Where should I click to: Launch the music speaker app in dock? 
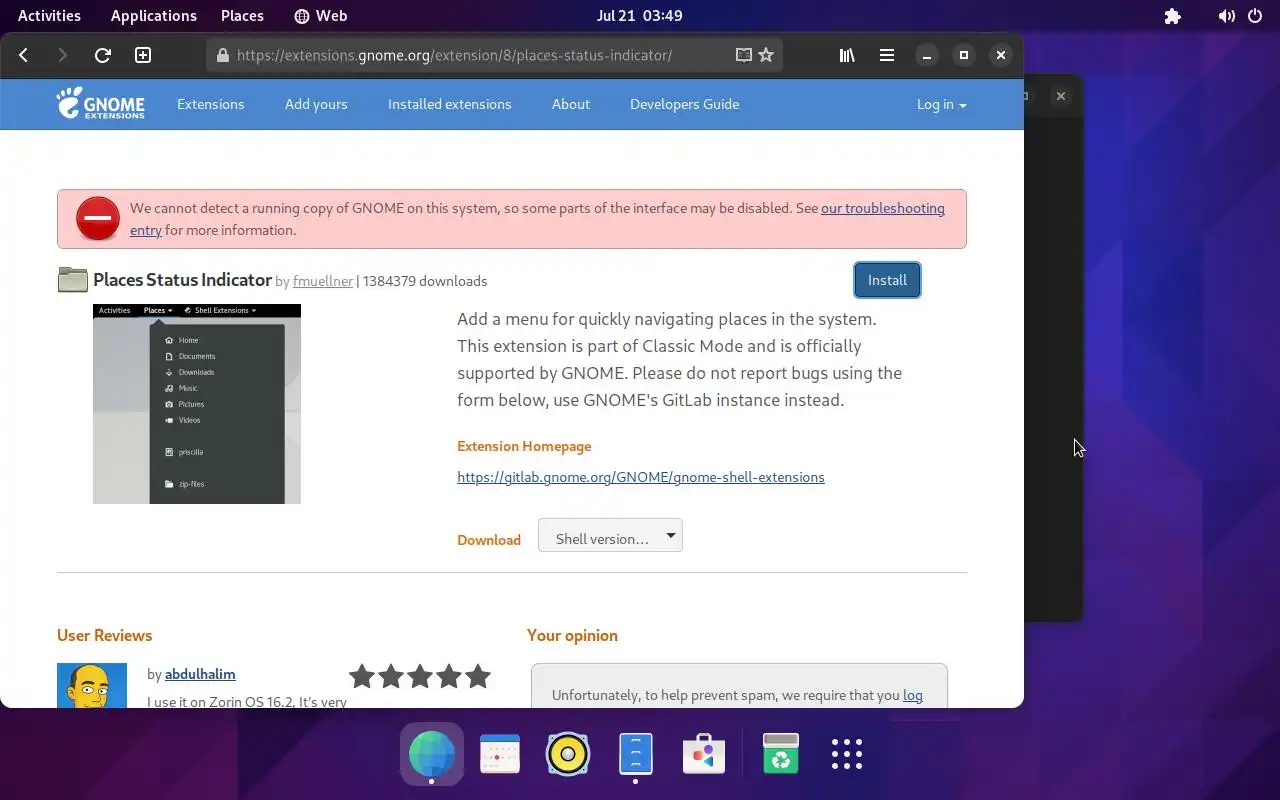(568, 754)
